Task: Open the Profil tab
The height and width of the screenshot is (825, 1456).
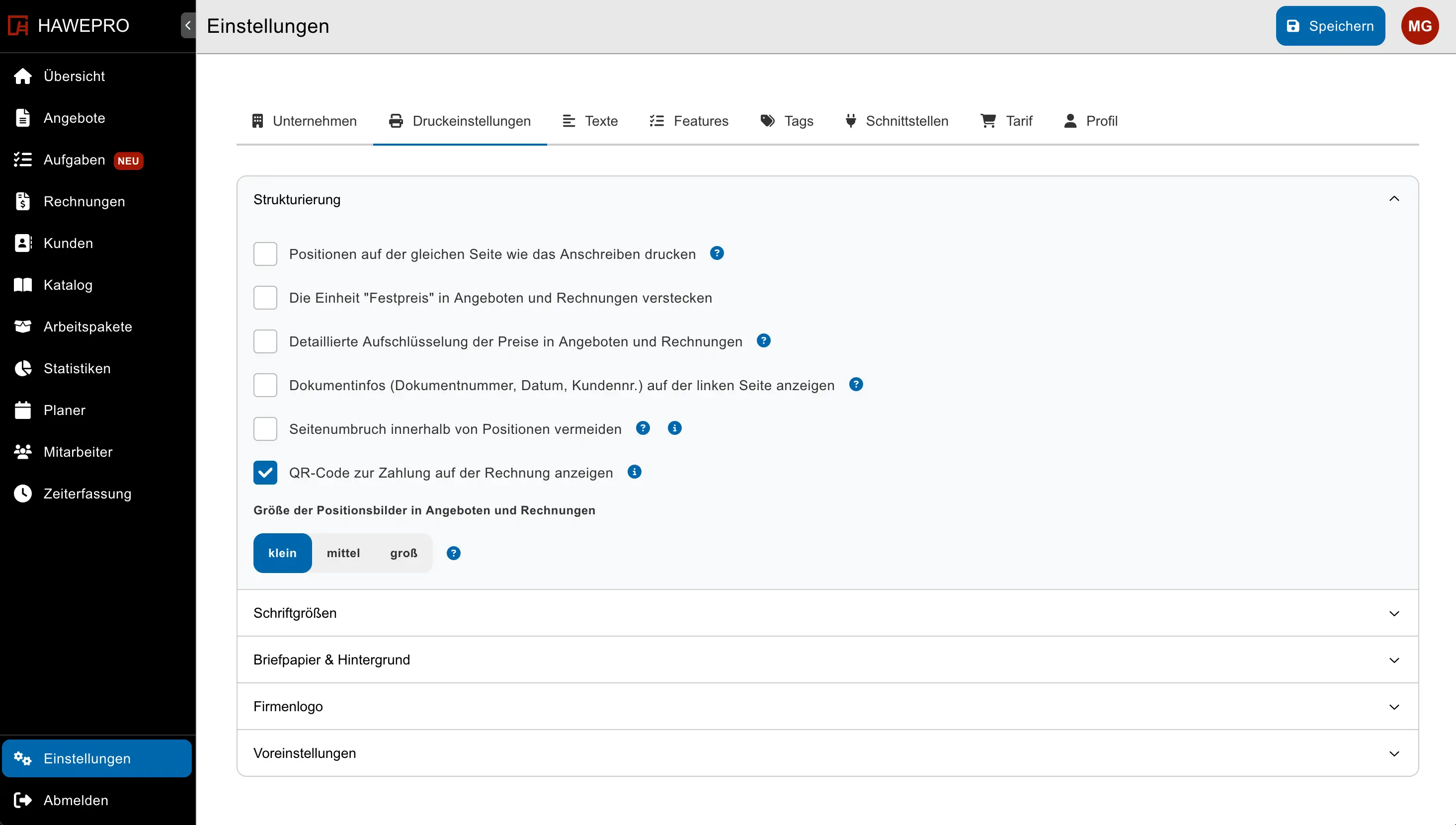Action: coord(1091,121)
